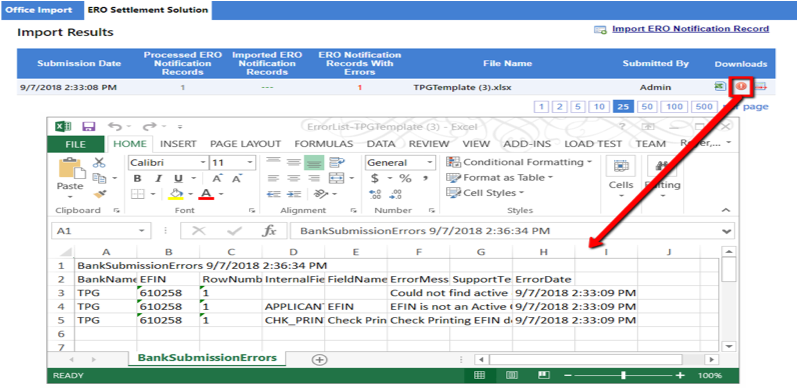Click the Merge and Center icon
797x391 pixels.
(x=336, y=178)
